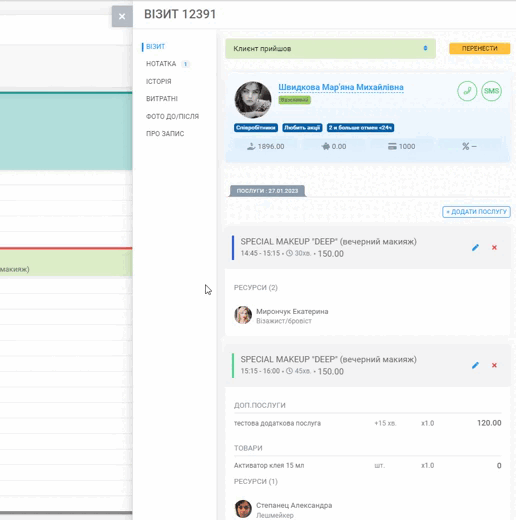This screenshot has width=516, height=520.
Task: Open the ФОТО ДО/ПІСЛЯ section
Action: tap(172, 116)
